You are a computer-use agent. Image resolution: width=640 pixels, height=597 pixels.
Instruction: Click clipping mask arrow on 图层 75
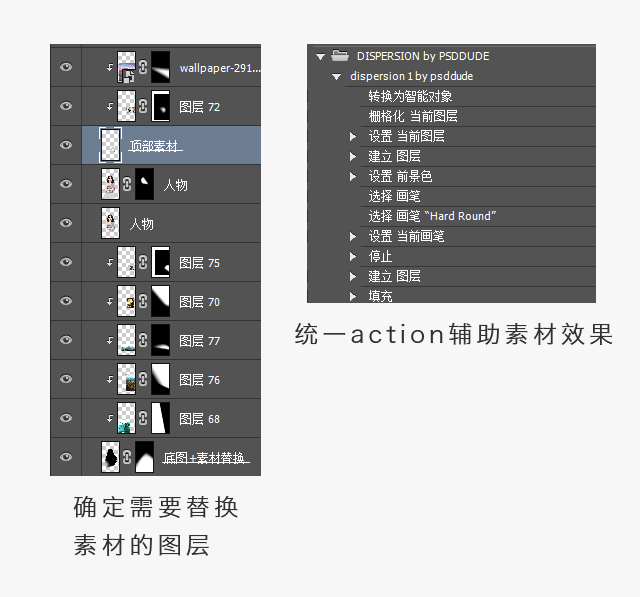[109, 262]
